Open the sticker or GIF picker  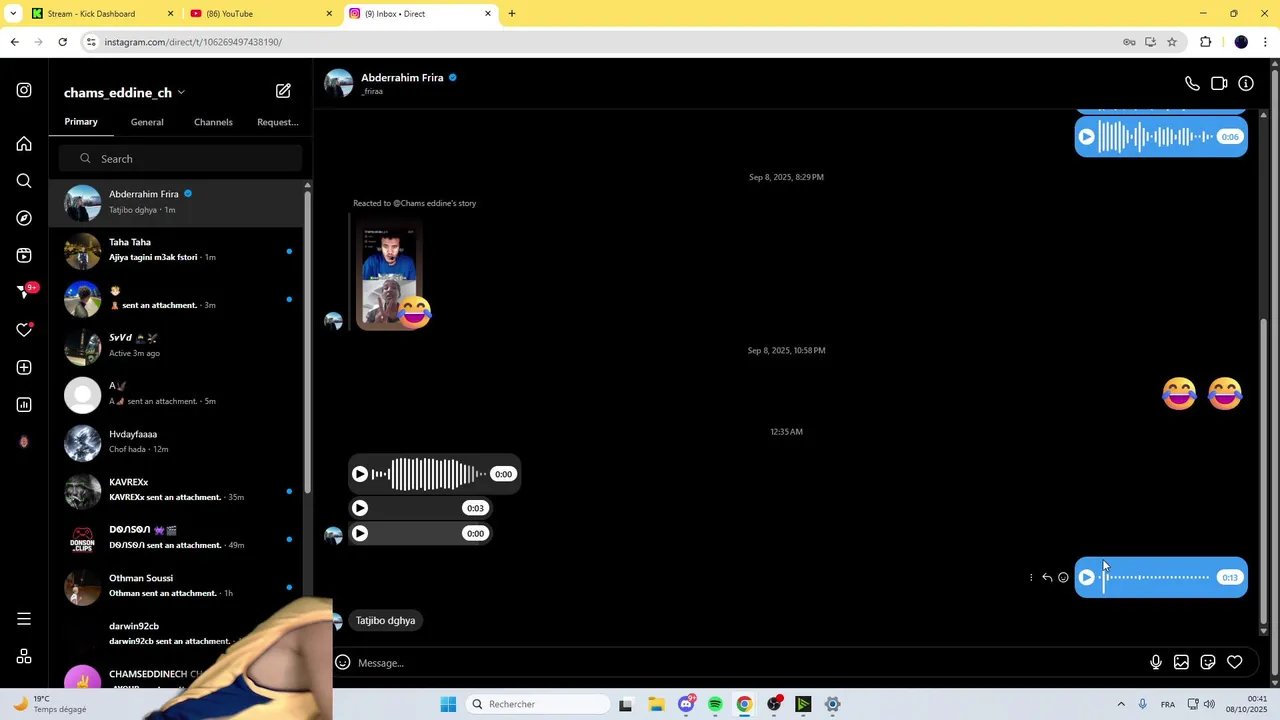click(x=1208, y=662)
